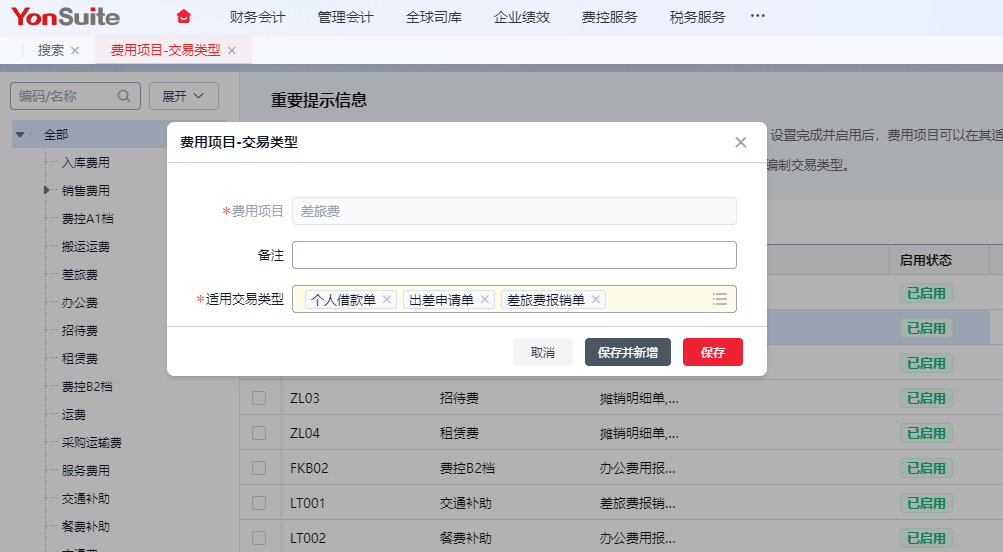
Task: Open the 财务会计 menu
Action: pos(257,17)
